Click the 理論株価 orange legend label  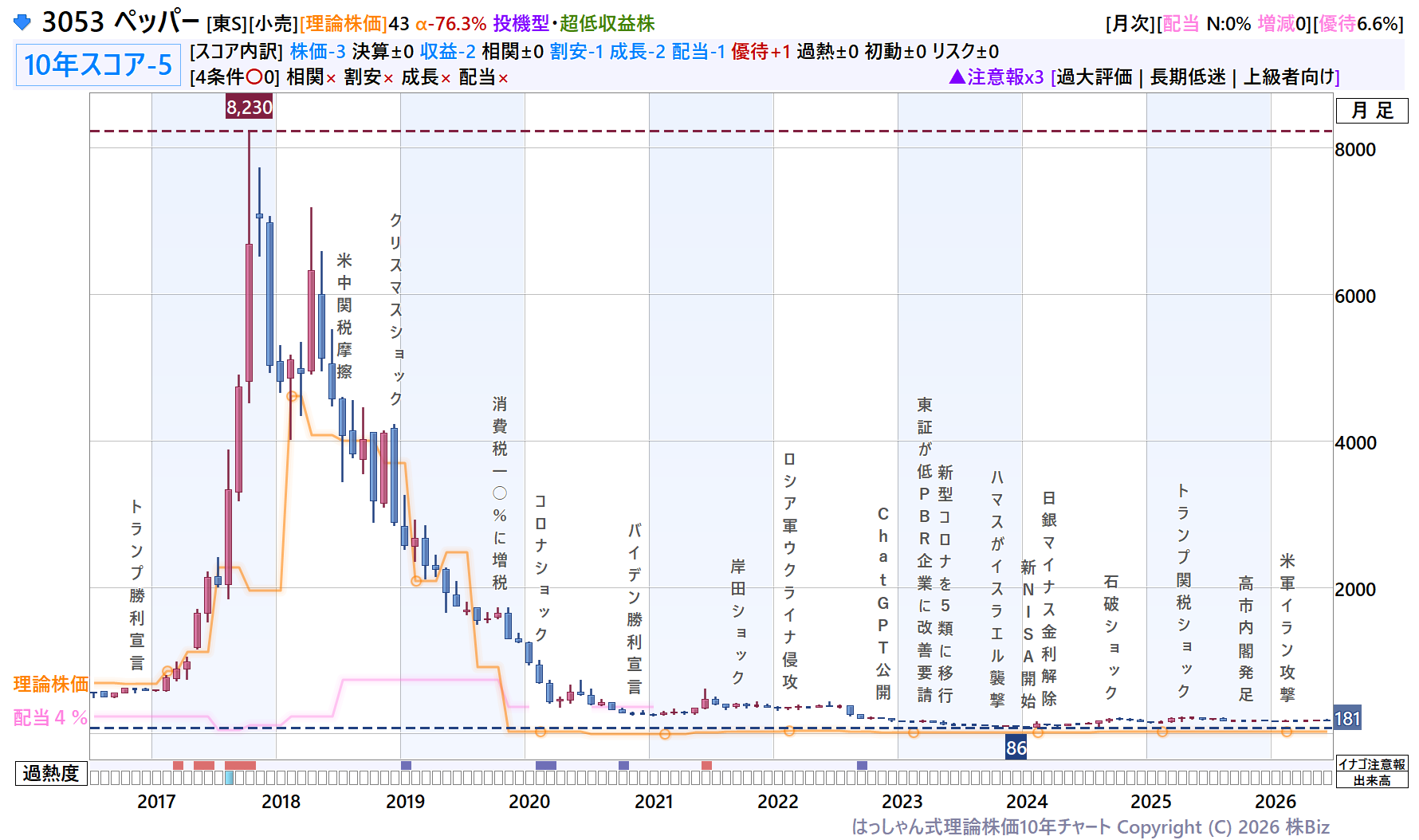tap(51, 684)
